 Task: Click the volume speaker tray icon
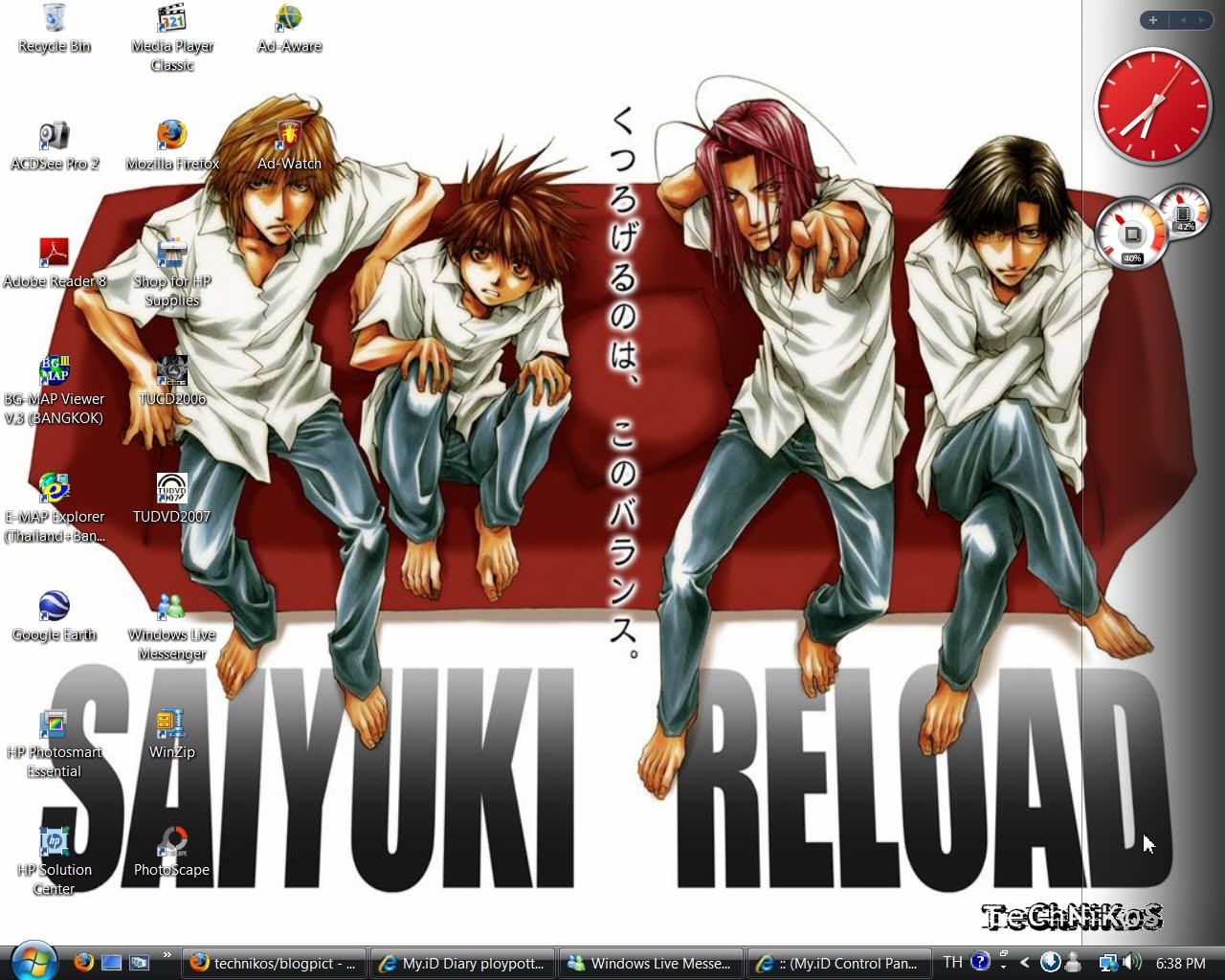pos(1132,963)
